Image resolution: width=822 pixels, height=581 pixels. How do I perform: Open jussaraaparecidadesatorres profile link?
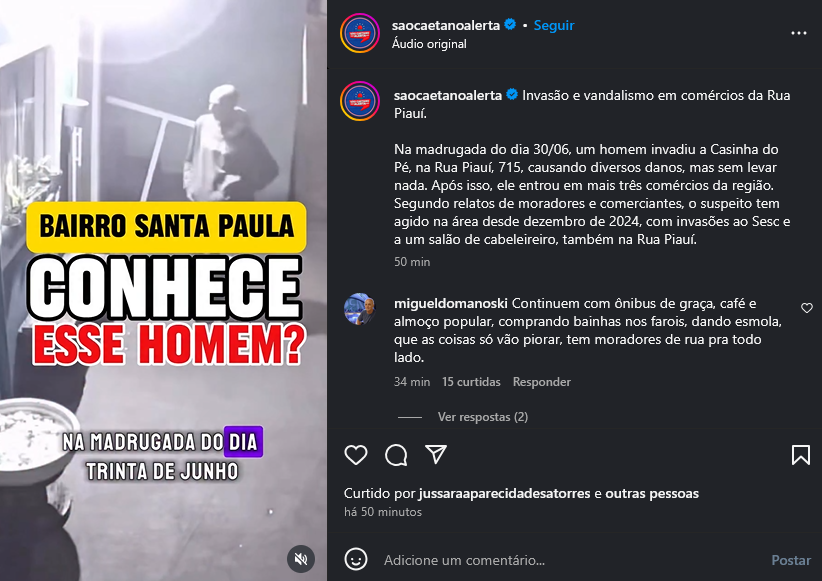[x=504, y=493]
